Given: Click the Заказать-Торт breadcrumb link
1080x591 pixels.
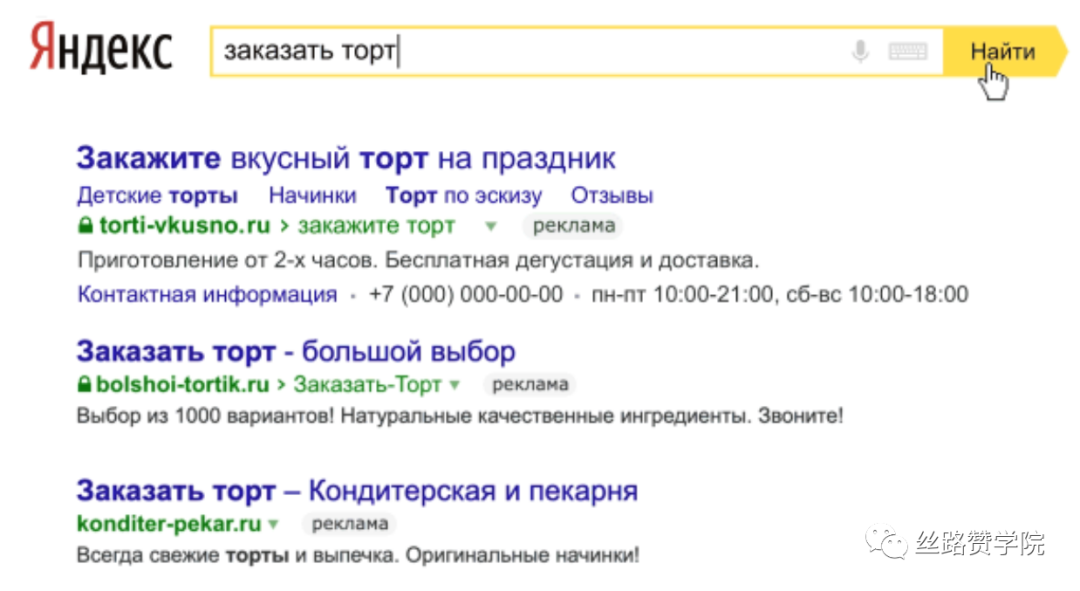Looking at the screenshot, I should [x=367, y=384].
